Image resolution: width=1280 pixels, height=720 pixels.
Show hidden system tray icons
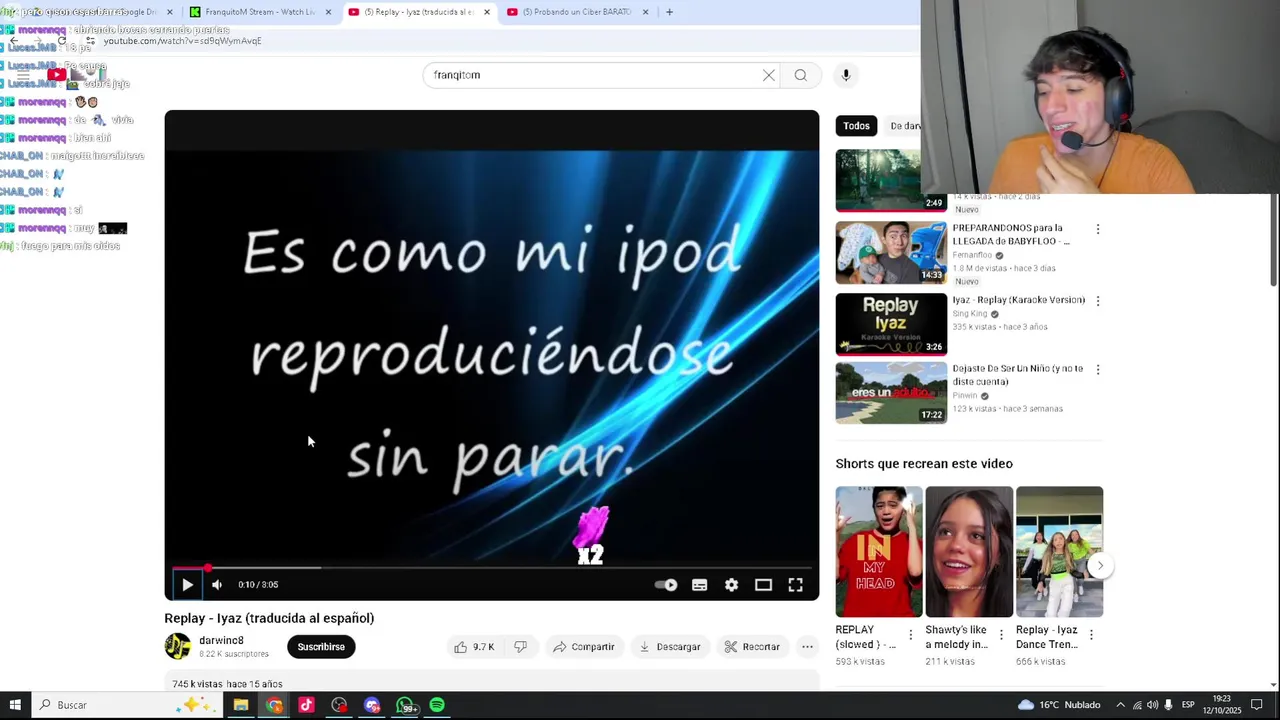(x=1120, y=705)
